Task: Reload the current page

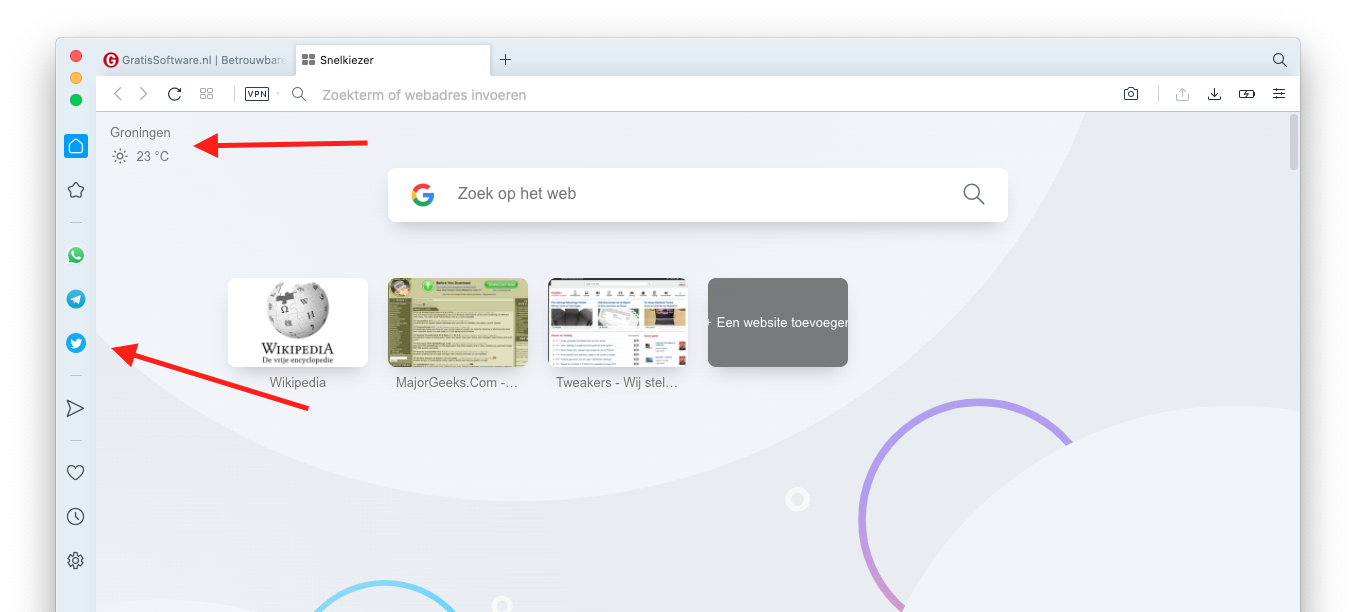Action: point(174,94)
